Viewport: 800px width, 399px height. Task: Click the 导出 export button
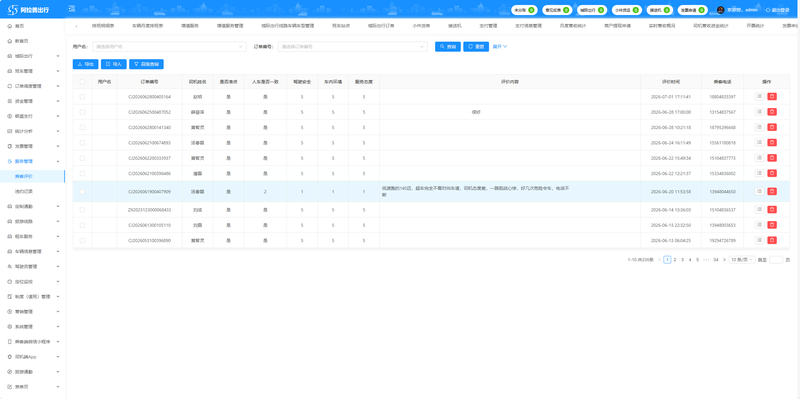point(86,64)
